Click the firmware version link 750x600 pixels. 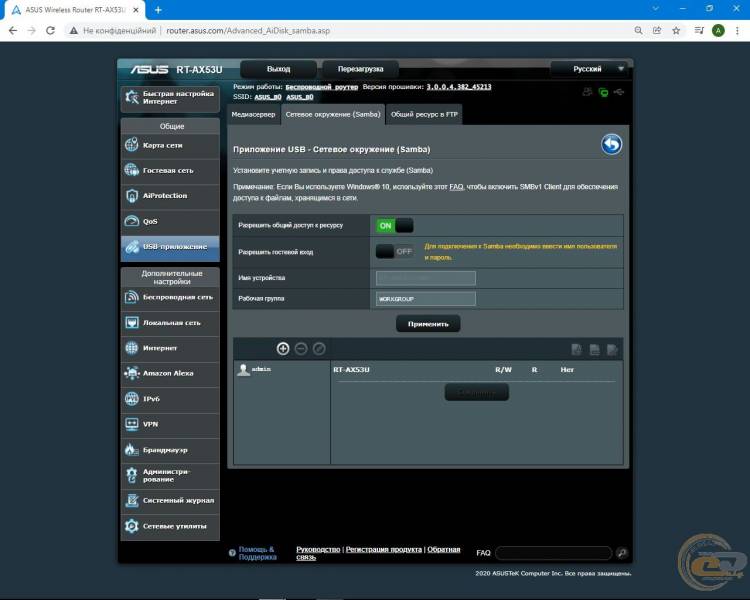click(x=459, y=87)
